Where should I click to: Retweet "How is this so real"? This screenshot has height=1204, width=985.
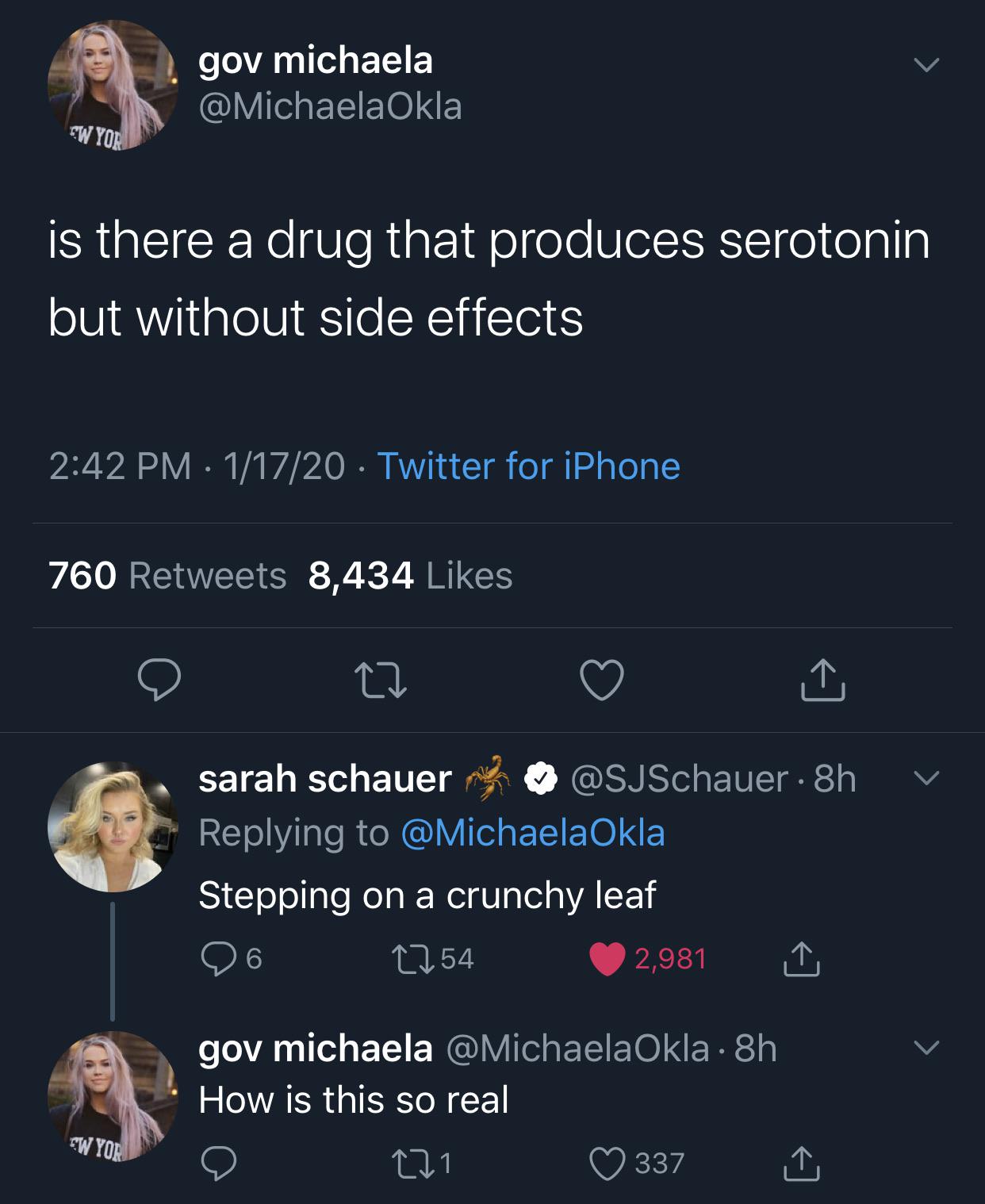coord(413,1163)
